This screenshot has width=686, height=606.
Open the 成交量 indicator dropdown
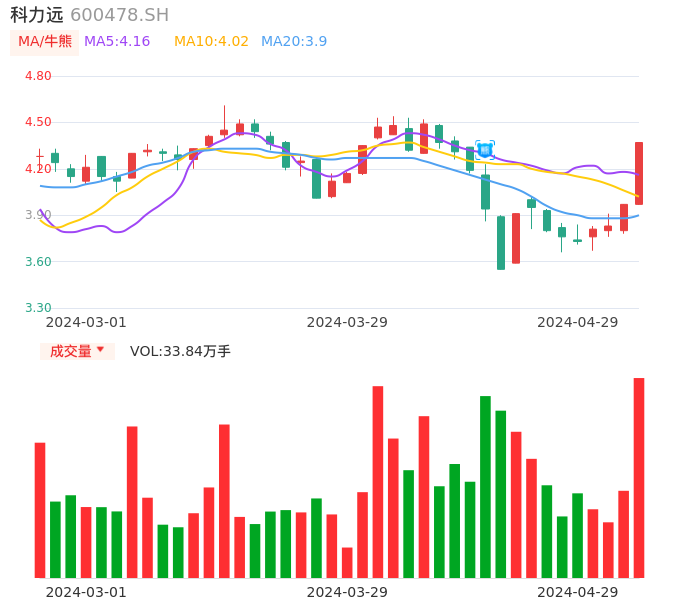pyautogui.click(x=77, y=351)
